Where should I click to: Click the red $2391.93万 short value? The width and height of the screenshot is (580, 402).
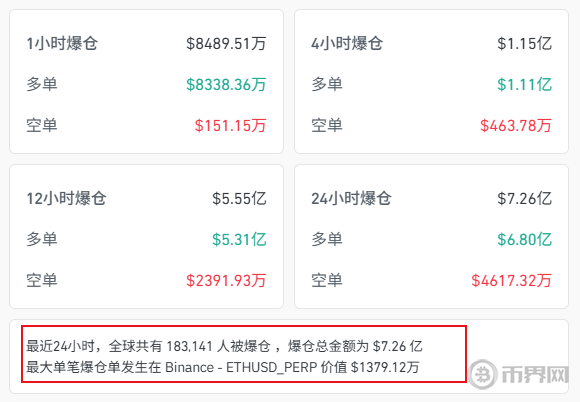pyautogui.click(x=226, y=281)
